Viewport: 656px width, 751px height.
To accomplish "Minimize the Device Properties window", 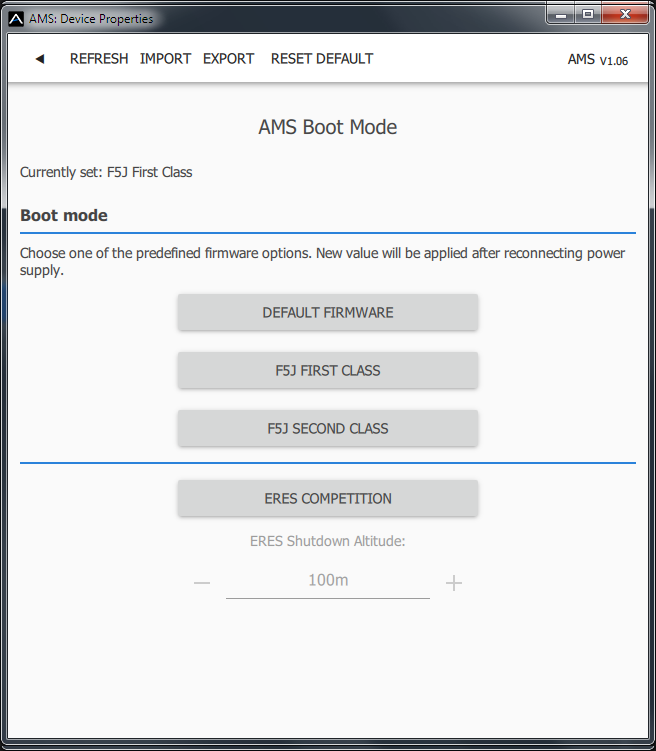I will [x=561, y=14].
